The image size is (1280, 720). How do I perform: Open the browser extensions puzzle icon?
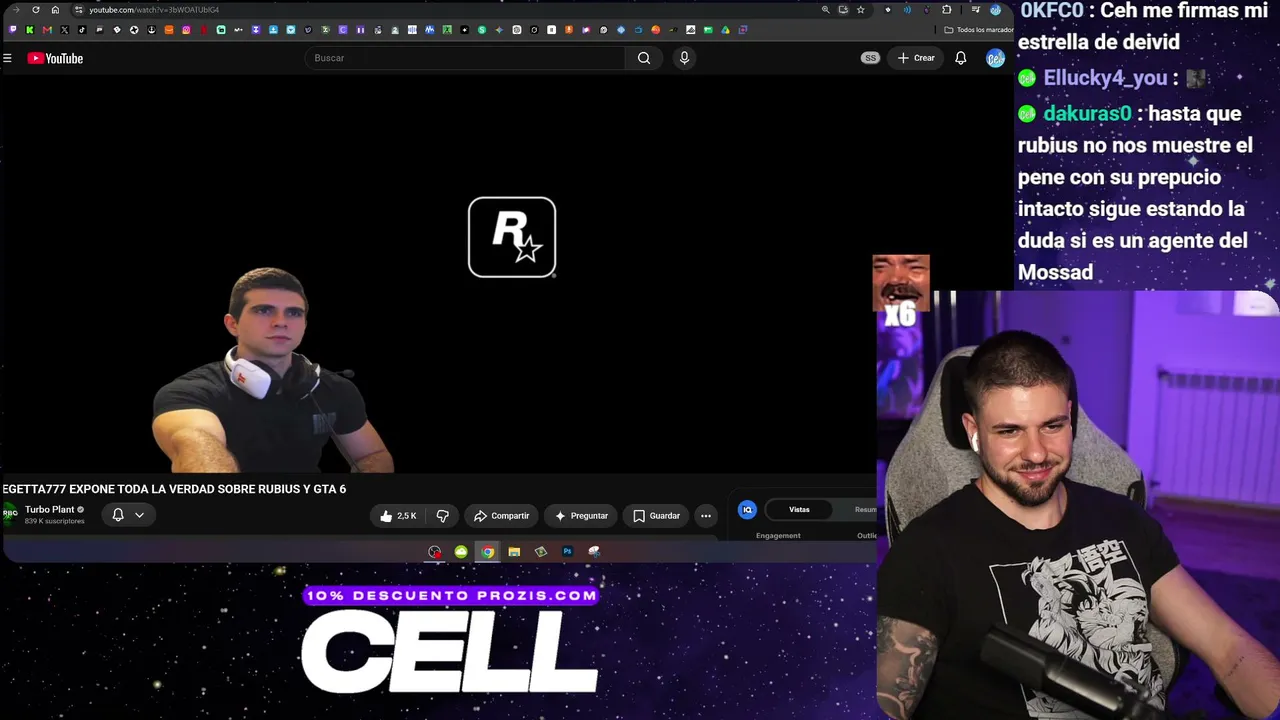946,10
